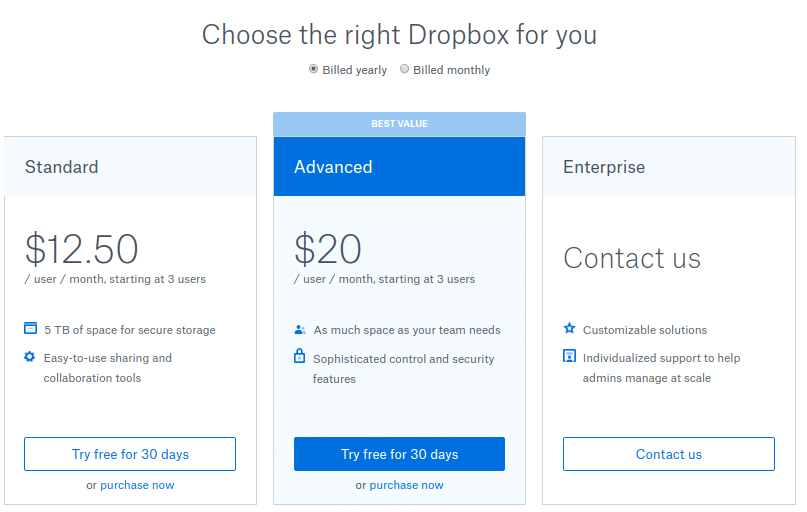Click the Standard plan header
The width and height of the screenshot is (807, 512).
coord(62,167)
